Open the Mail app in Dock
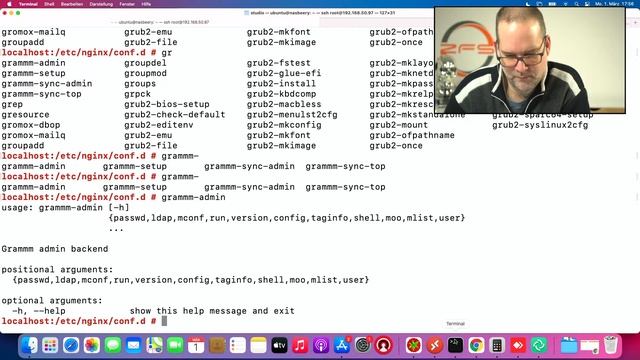 pyautogui.click(x=133, y=345)
